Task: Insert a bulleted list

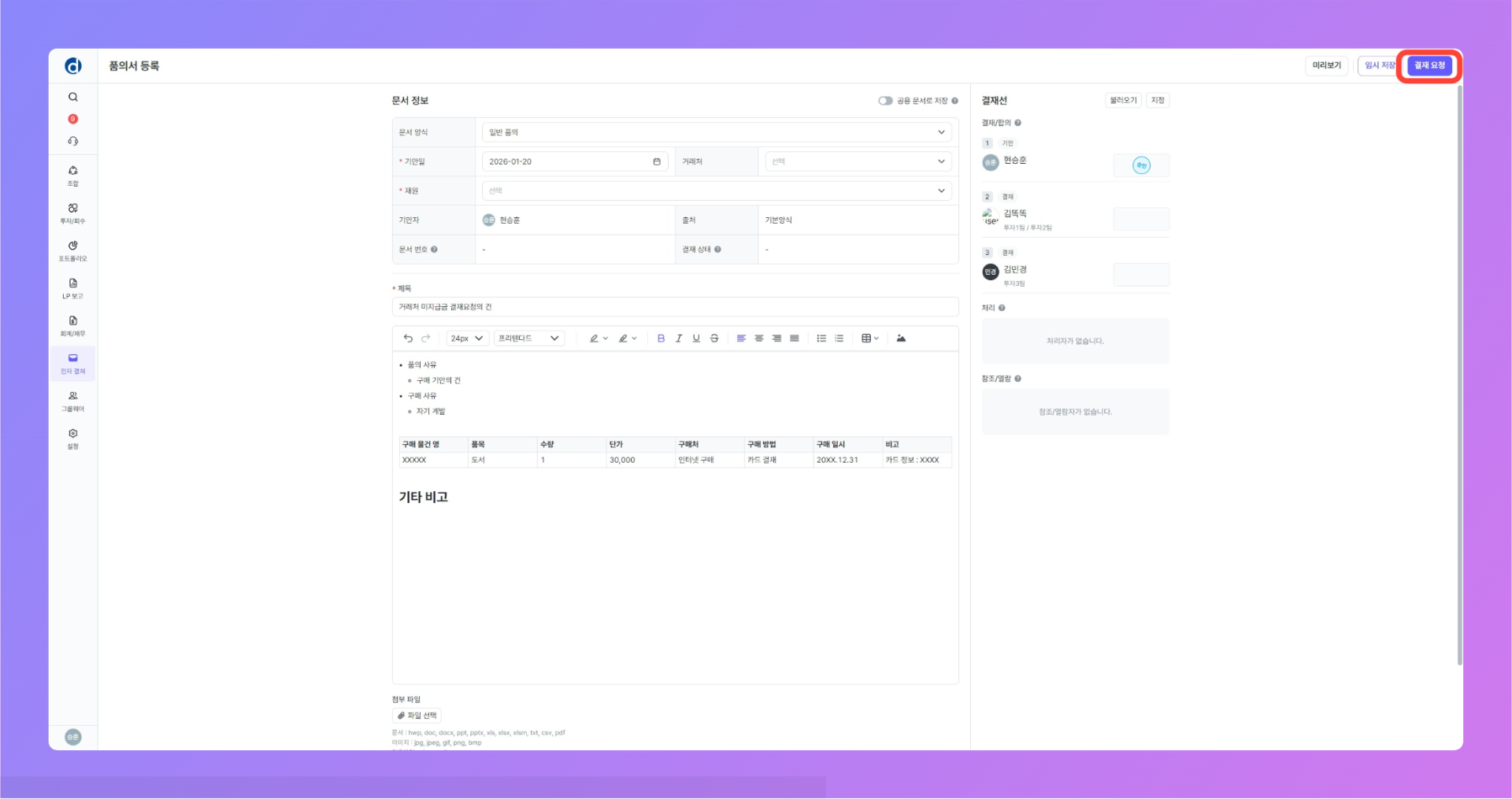Action: click(821, 338)
